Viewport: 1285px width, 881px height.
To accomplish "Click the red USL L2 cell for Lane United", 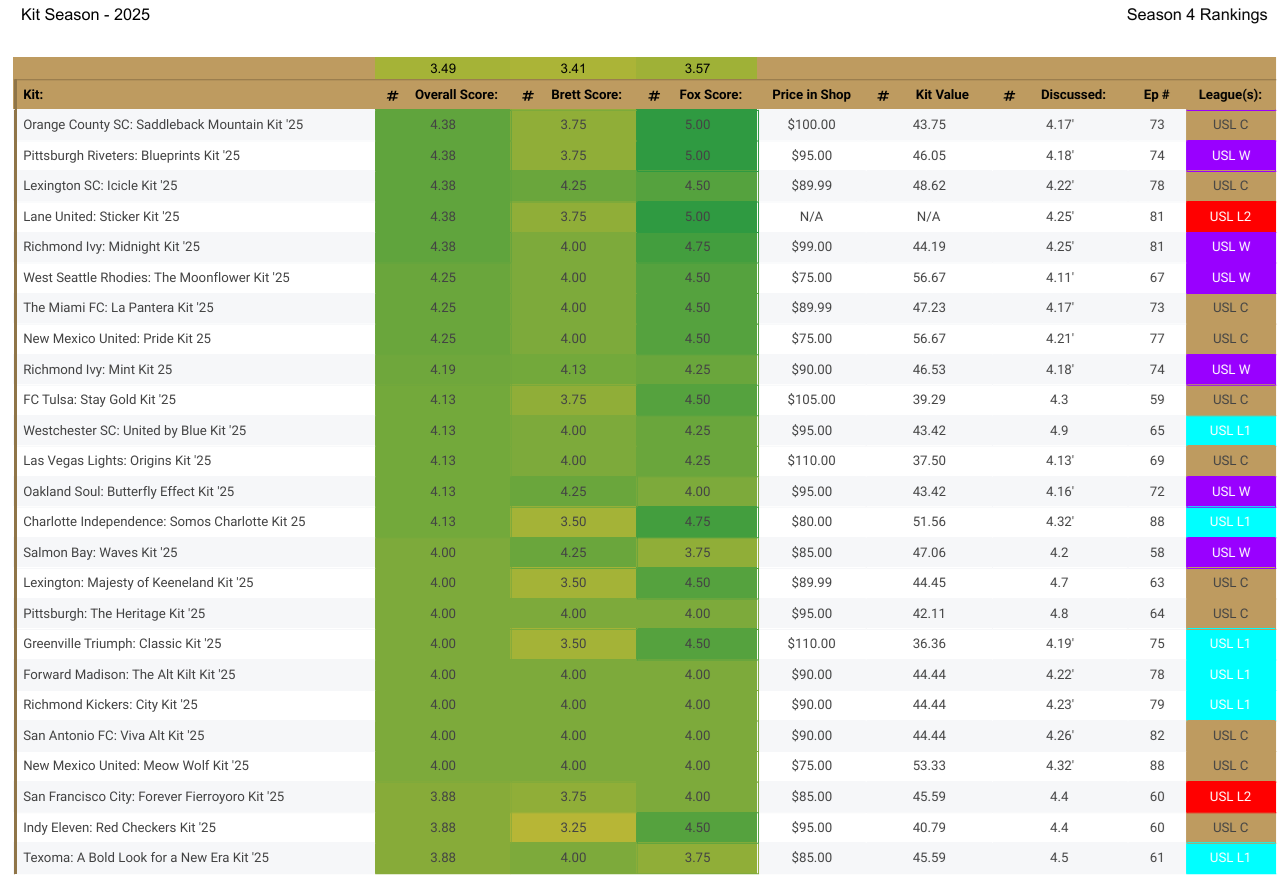I will pyautogui.click(x=1231, y=217).
